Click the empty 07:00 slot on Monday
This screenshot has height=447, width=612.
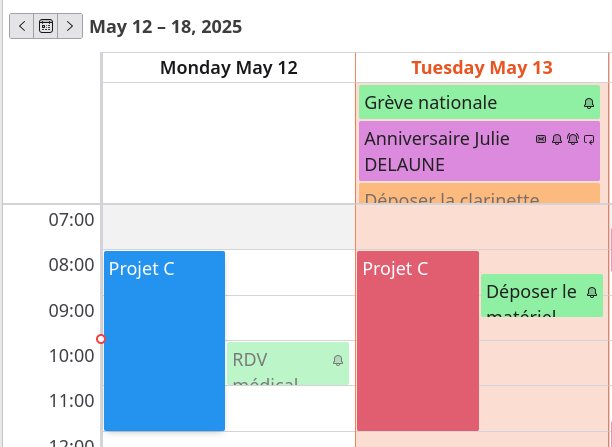[x=229, y=227]
